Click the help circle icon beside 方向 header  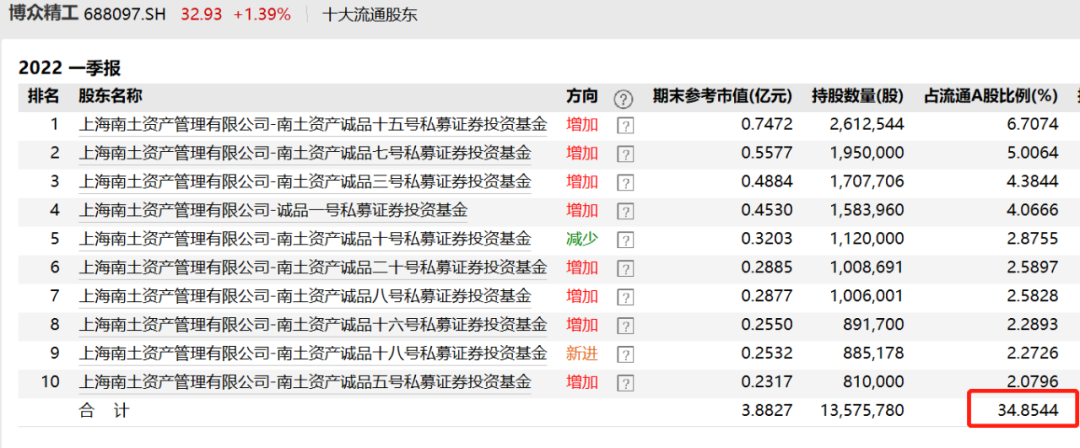[623, 99]
